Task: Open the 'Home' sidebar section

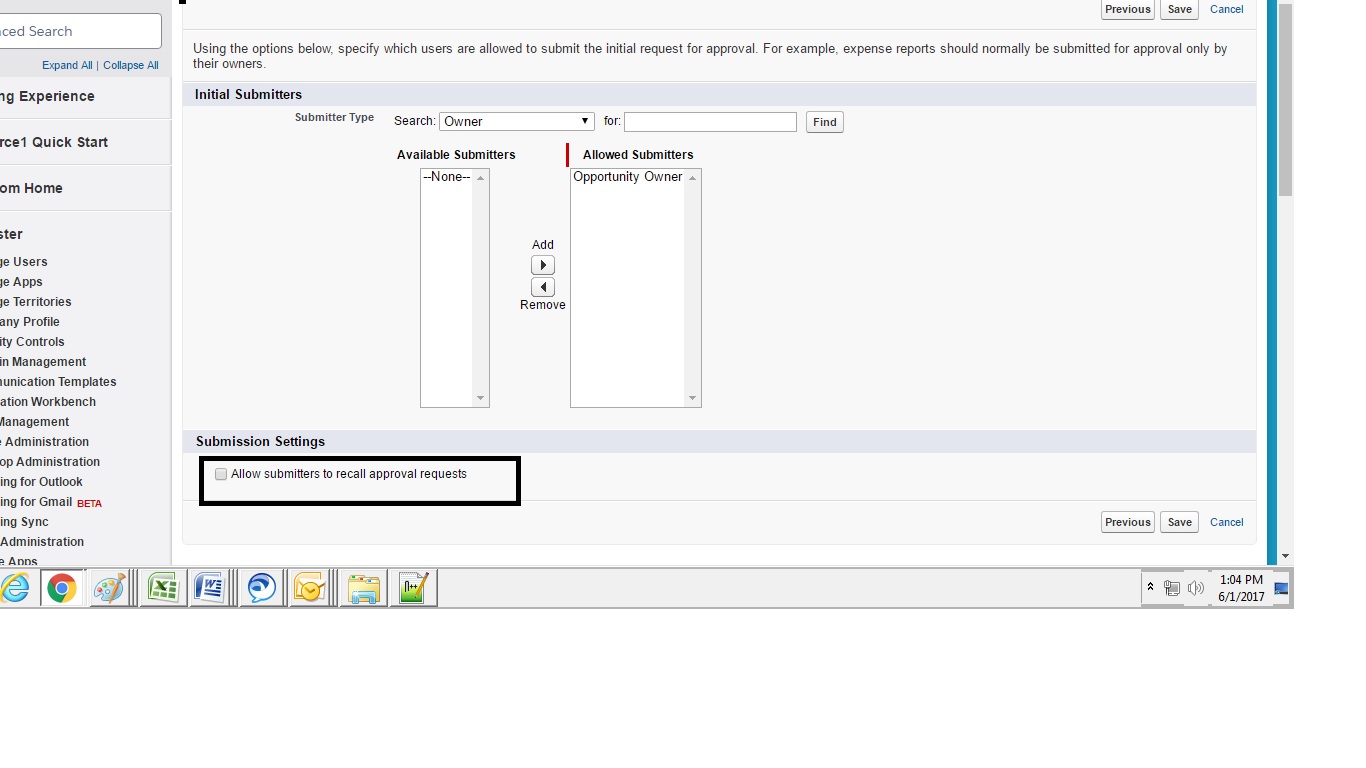Action: pyautogui.click(x=31, y=188)
